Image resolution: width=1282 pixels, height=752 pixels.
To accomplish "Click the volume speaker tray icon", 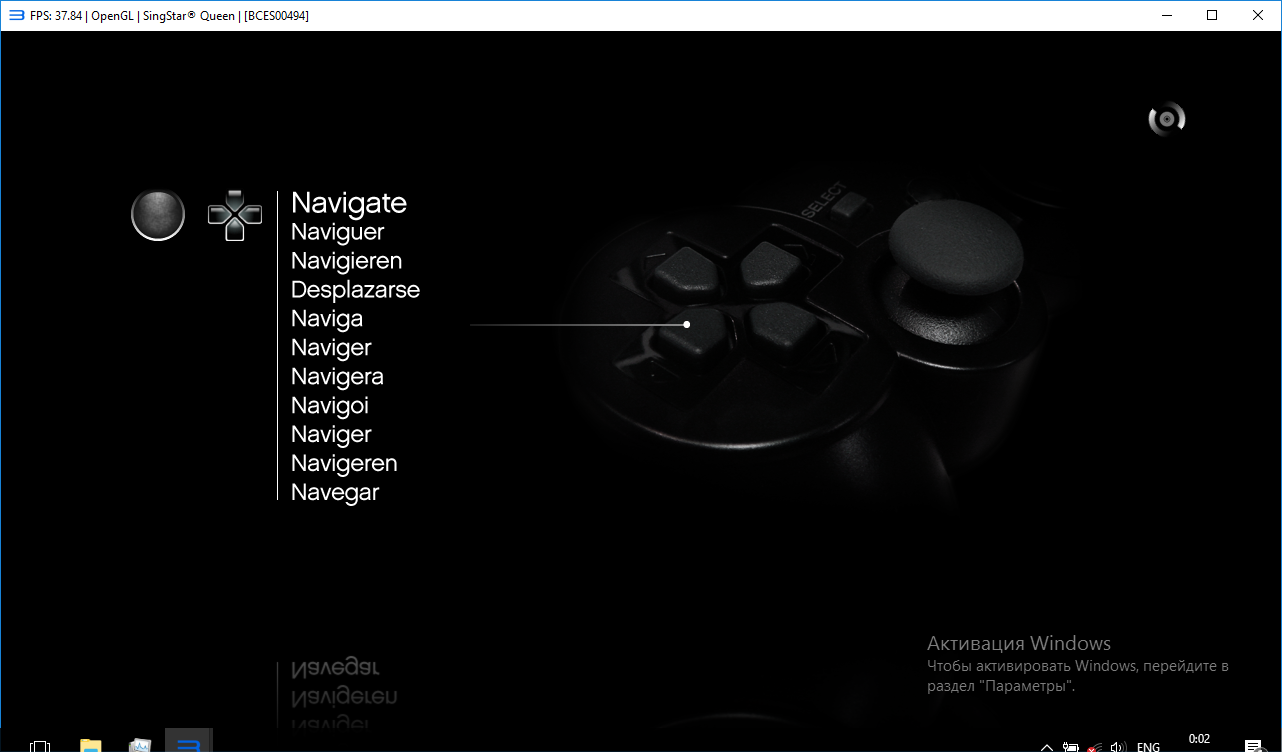I will [x=1118, y=746].
